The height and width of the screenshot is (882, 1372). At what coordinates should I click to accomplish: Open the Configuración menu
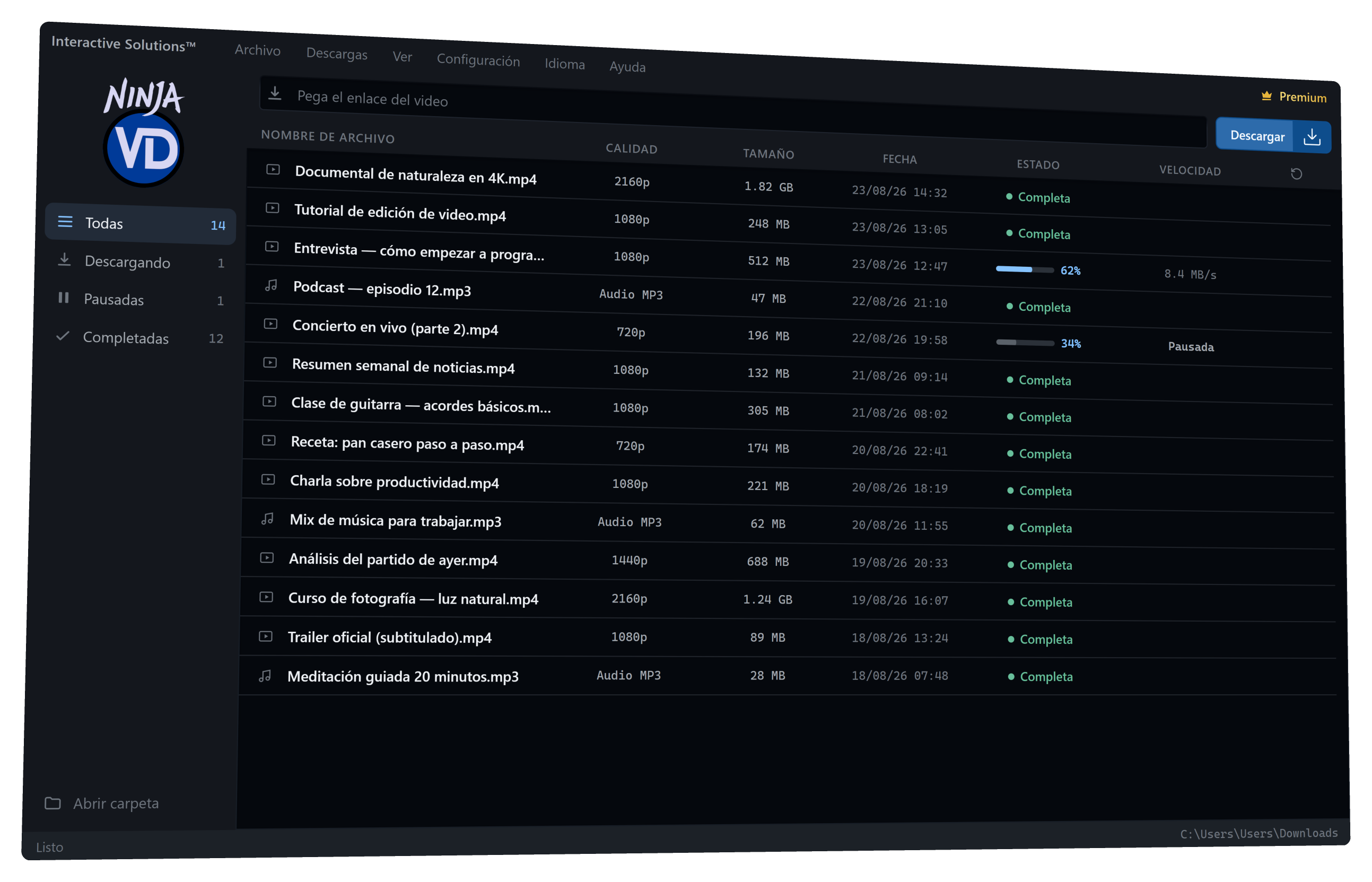click(478, 60)
